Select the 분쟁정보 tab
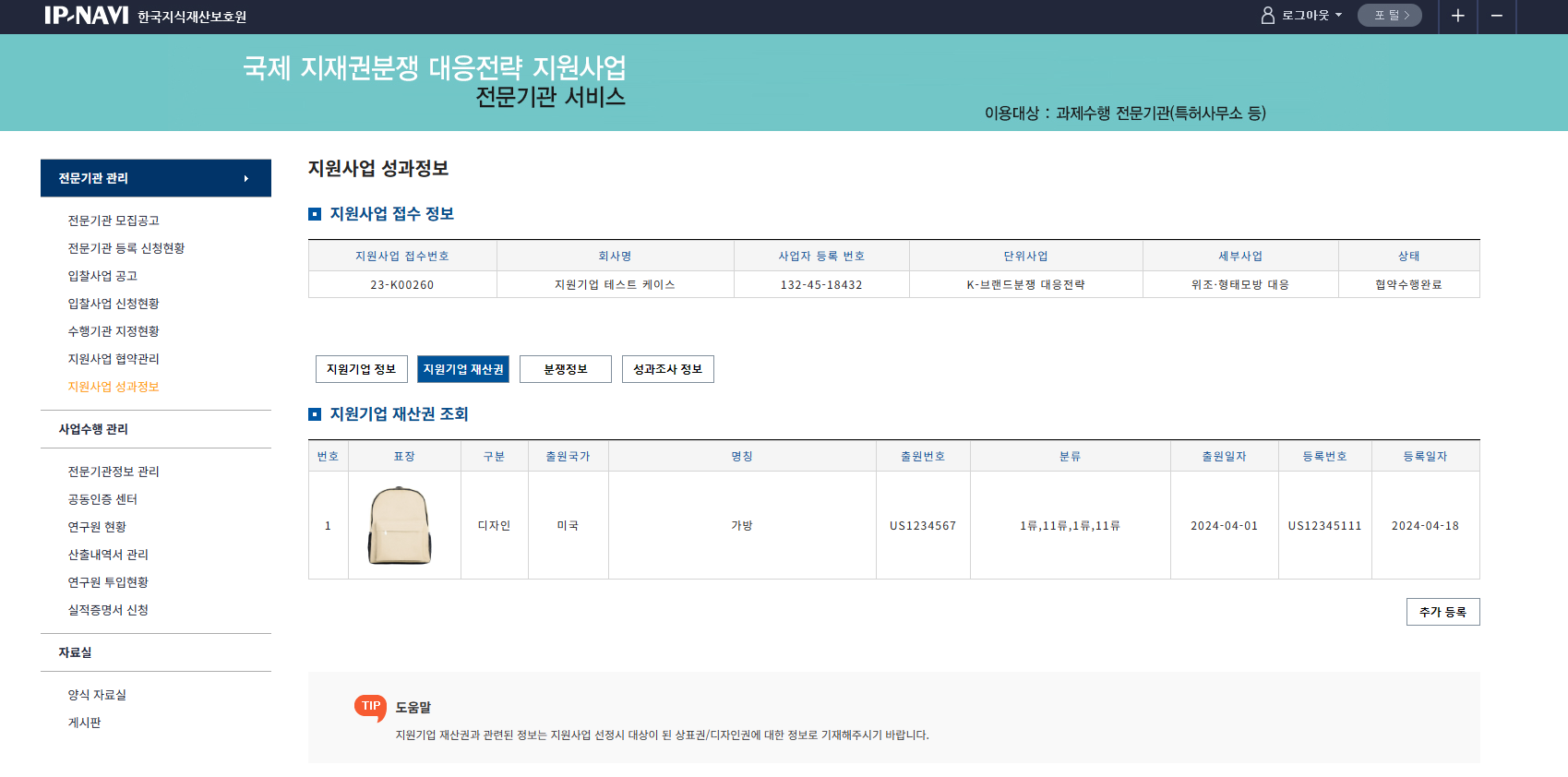The image size is (1568, 777). point(565,369)
